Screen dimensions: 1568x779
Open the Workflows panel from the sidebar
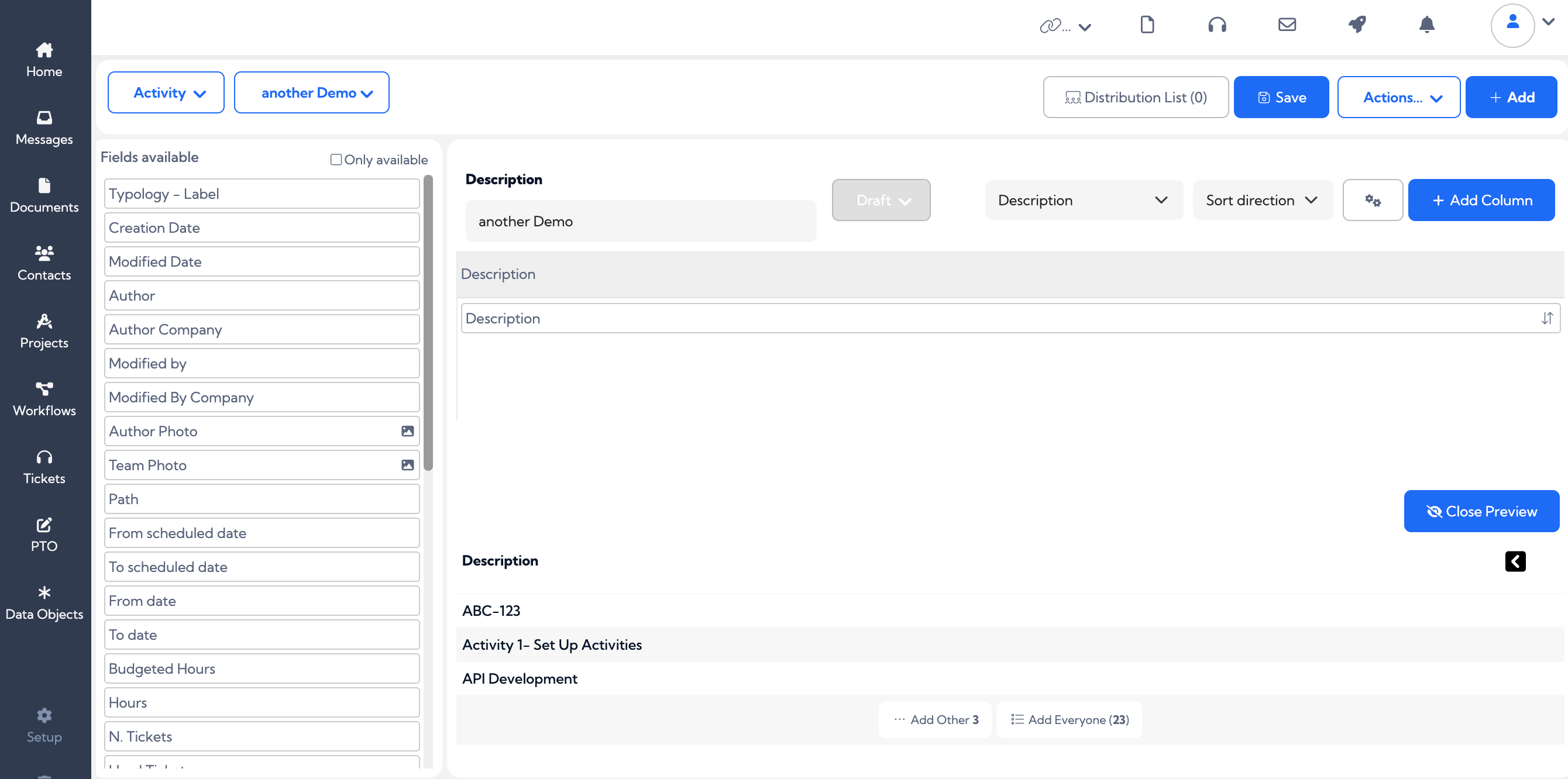pos(44,399)
